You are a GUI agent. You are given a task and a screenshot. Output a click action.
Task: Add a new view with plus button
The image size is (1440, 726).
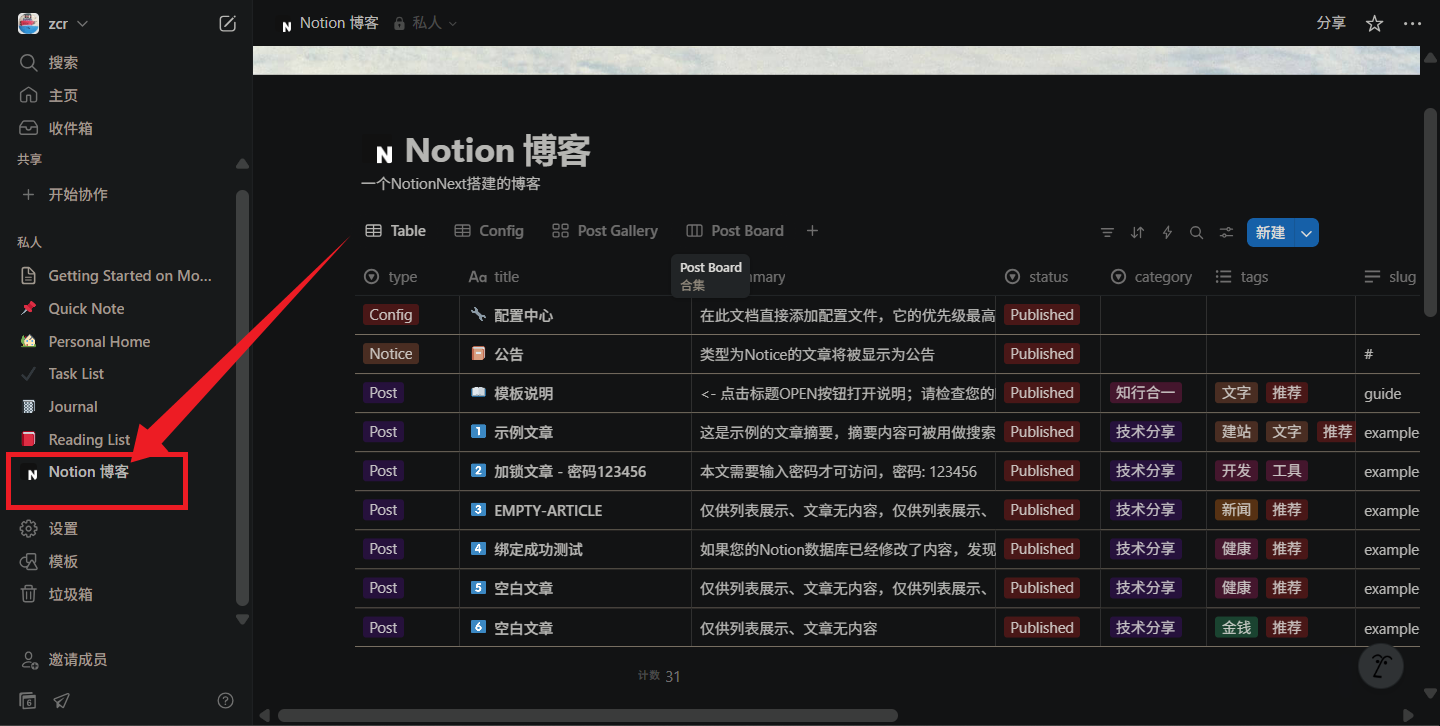(x=812, y=231)
